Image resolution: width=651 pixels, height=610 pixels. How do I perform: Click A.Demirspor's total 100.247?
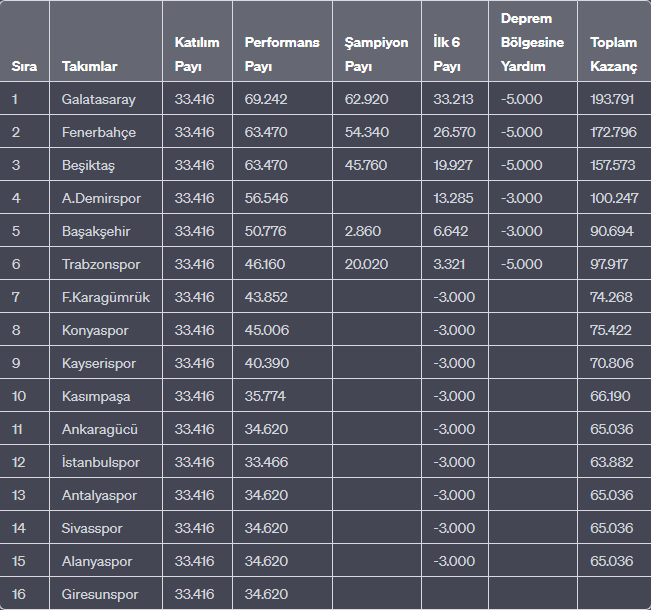coord(613,198)
